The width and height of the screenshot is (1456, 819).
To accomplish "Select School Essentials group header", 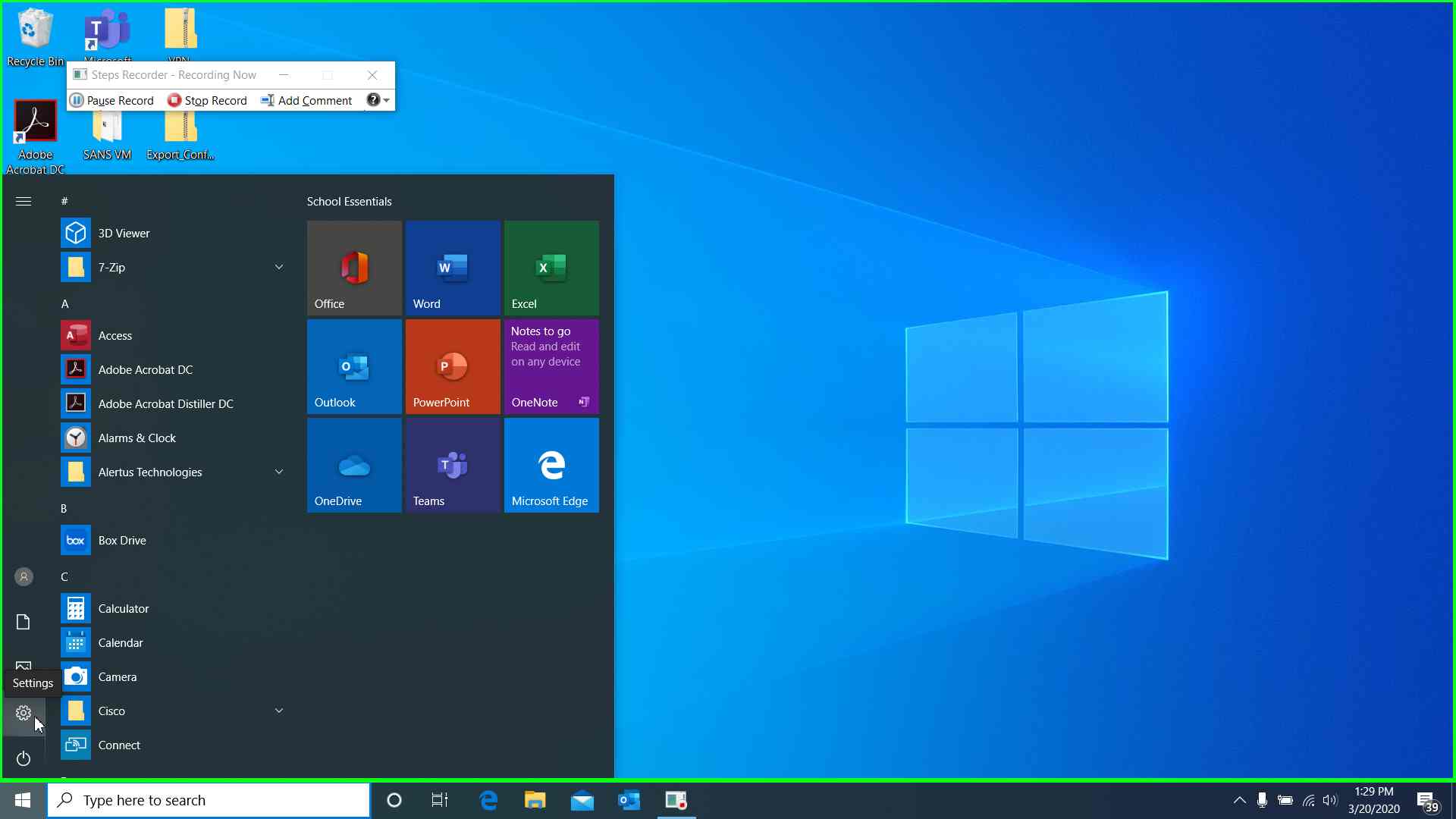I will pyautogui.click(x=349, y=201).
